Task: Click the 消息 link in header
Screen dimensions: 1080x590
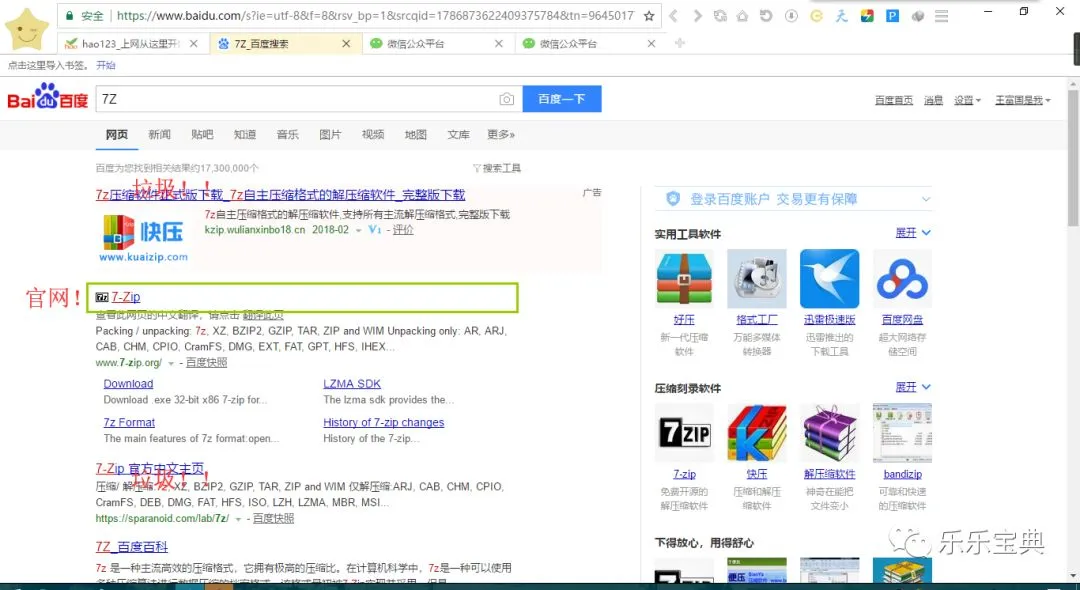Action: point(933,100)
